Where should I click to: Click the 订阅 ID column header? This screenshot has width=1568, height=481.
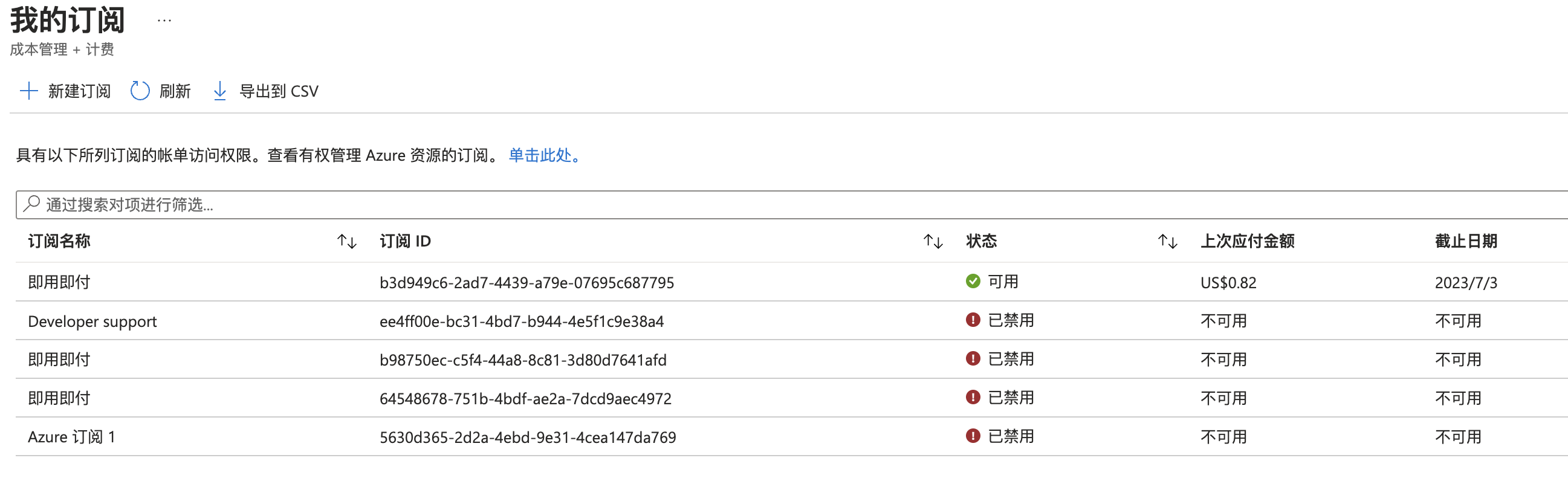tap(406, 241)
